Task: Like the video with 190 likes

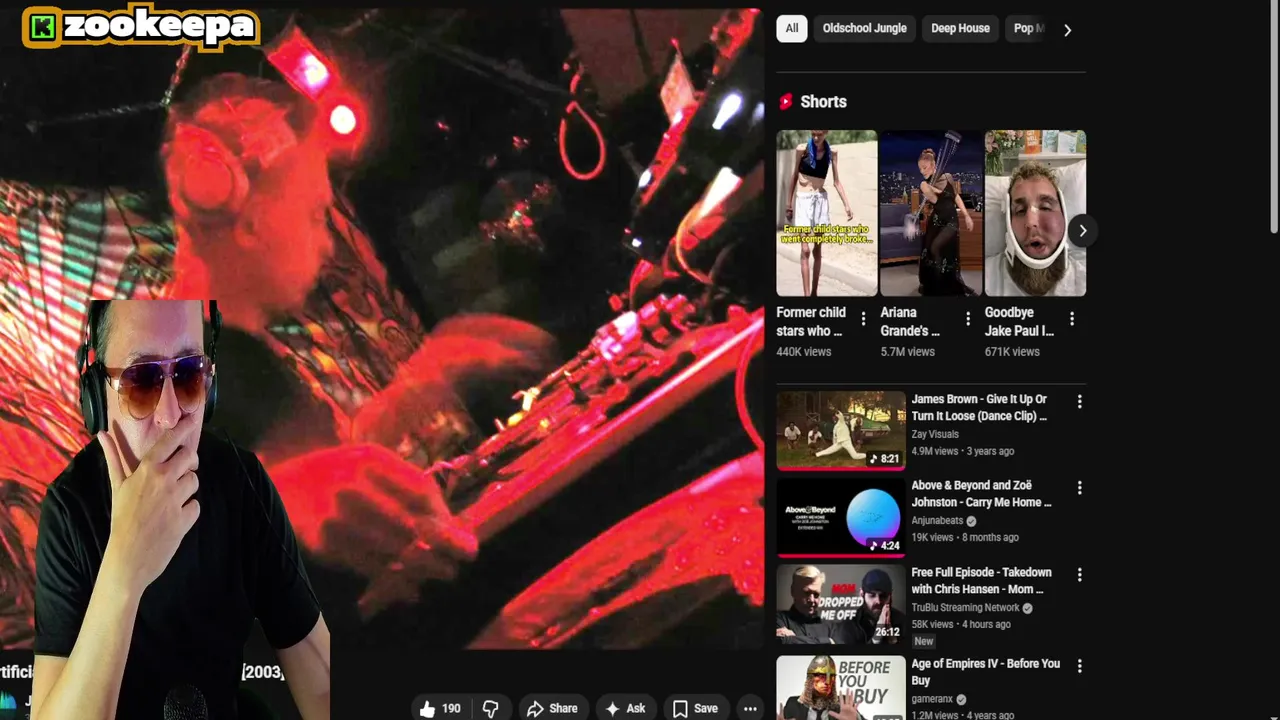Action: (x=440, y=708)
